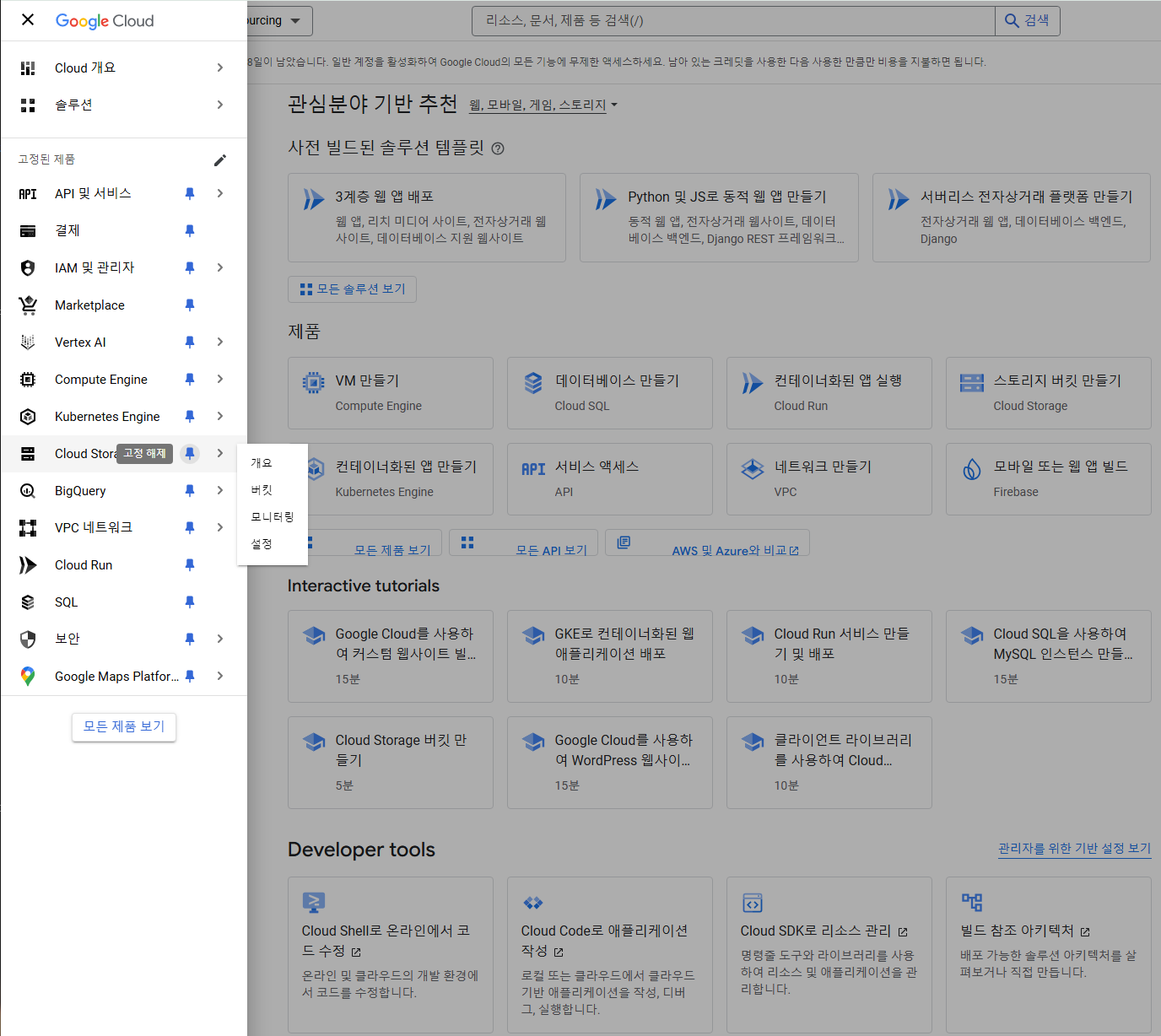Screen dimensions: 1161x1036
Task: Click the Cloud 개요 icon in sidebar
Action: (28, 68)
